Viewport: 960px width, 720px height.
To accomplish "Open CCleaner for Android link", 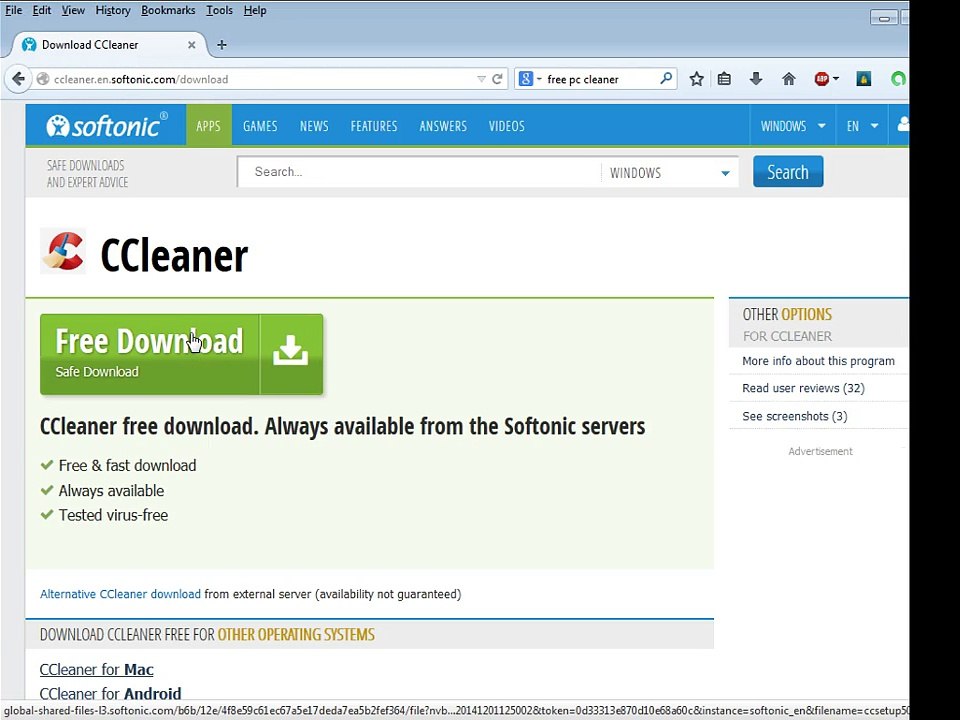I will click(110, 694).
